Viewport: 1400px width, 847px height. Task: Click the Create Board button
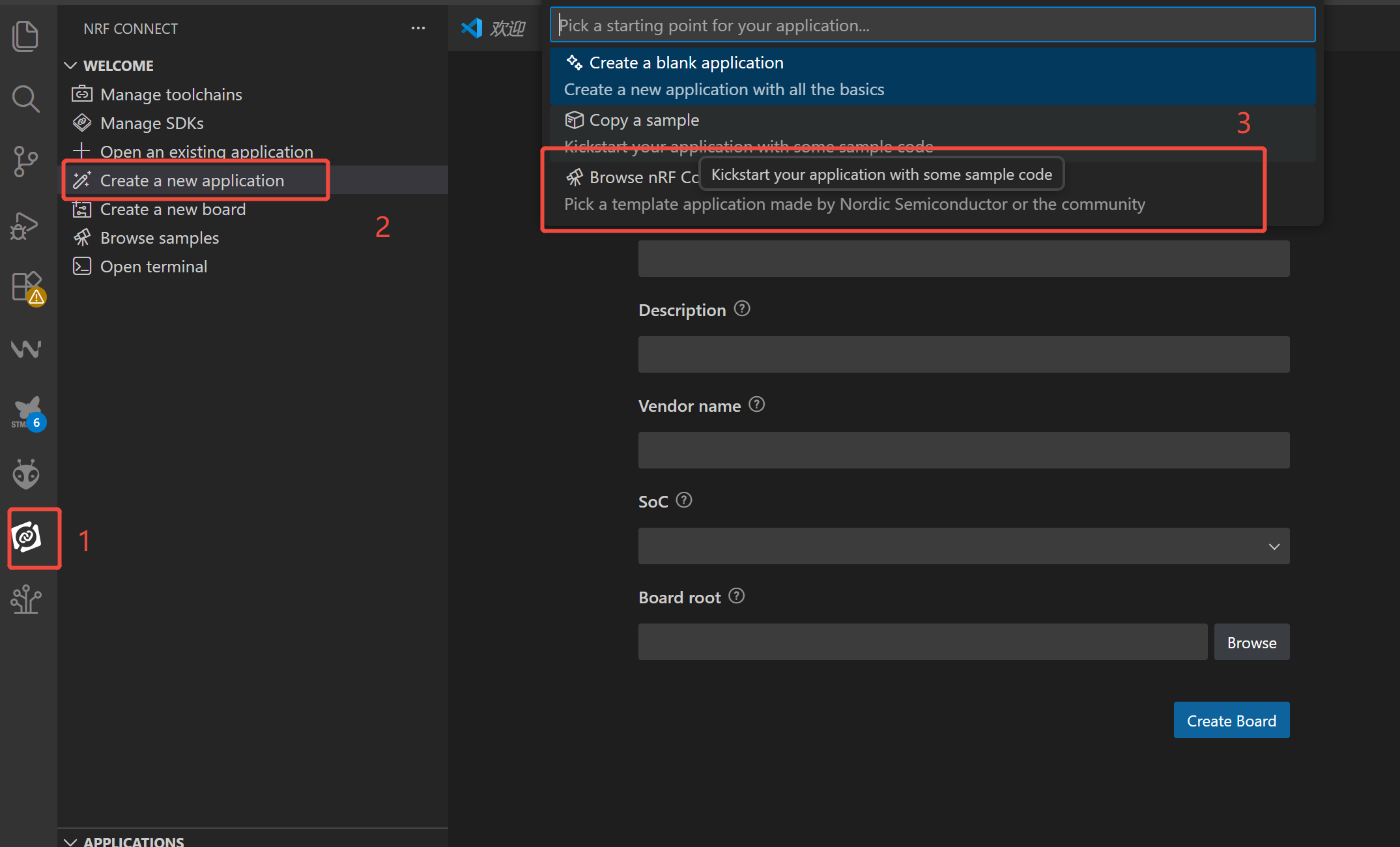tap(1231, 720)
